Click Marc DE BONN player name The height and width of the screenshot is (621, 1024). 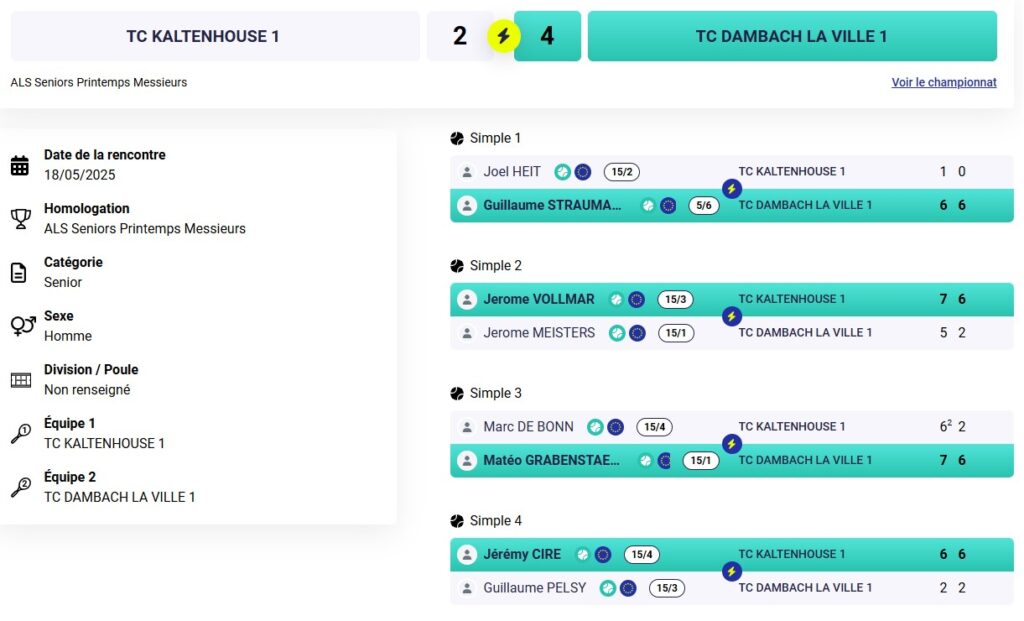[528, 427]
